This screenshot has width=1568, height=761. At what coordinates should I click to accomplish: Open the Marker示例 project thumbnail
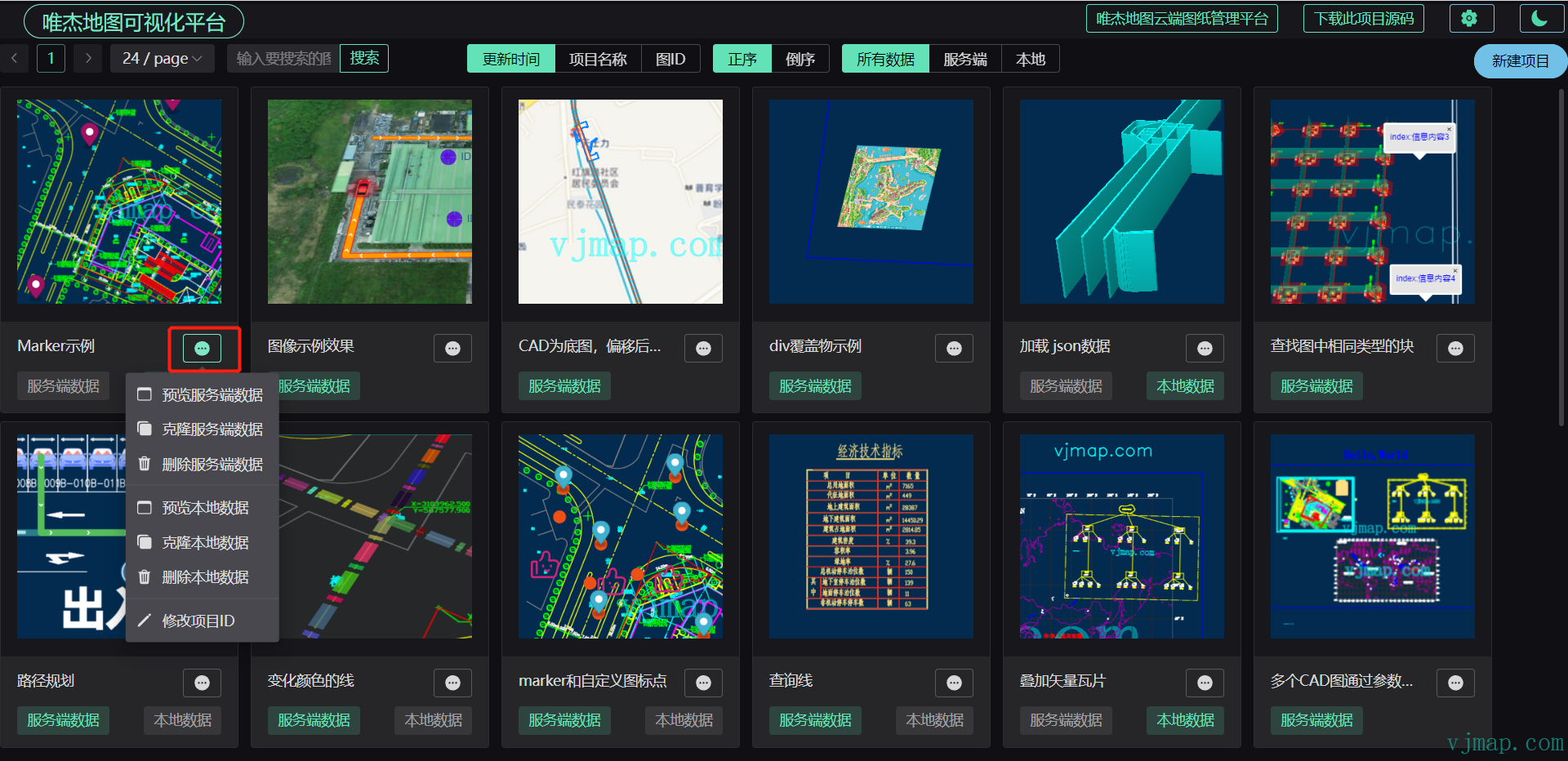click(x=119, y=202)
